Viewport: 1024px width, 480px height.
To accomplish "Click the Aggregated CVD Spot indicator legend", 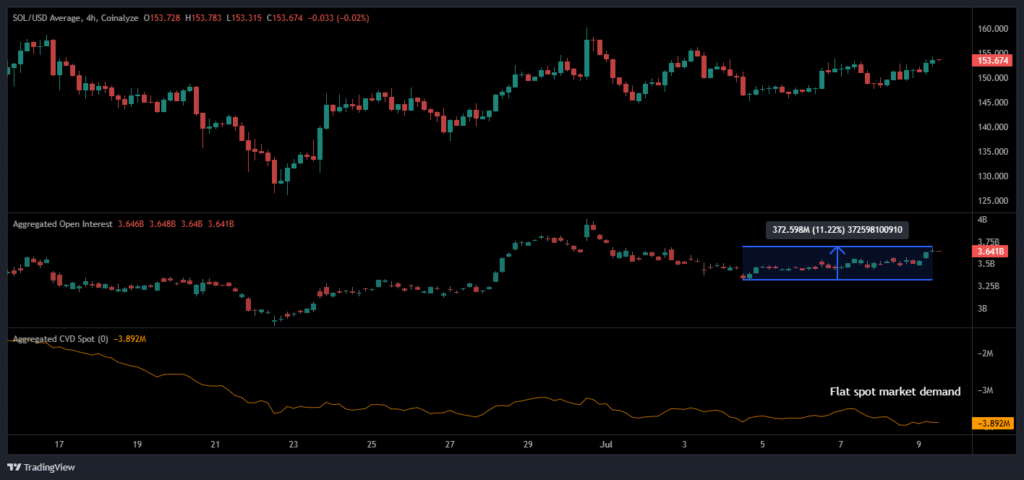I will pyautogui.click(x=60, y=339).
